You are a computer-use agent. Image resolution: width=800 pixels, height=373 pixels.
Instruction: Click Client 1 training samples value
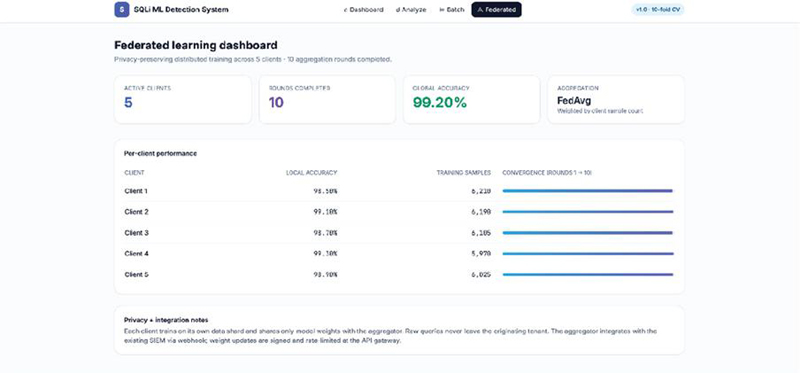(481, 191)
